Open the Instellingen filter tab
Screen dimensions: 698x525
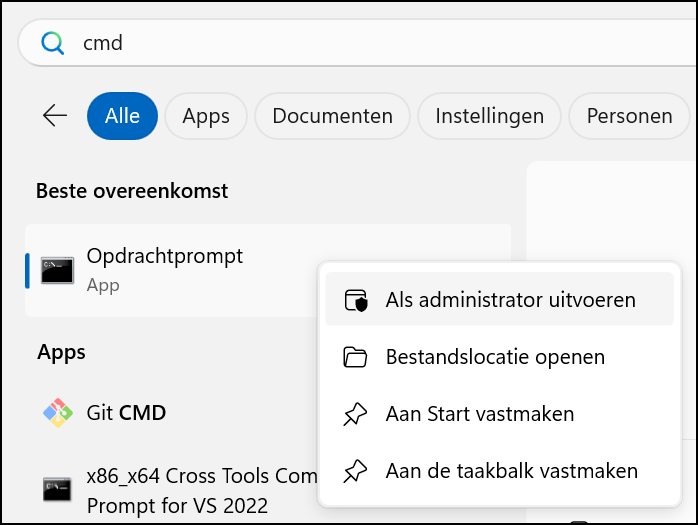[489, 116]
